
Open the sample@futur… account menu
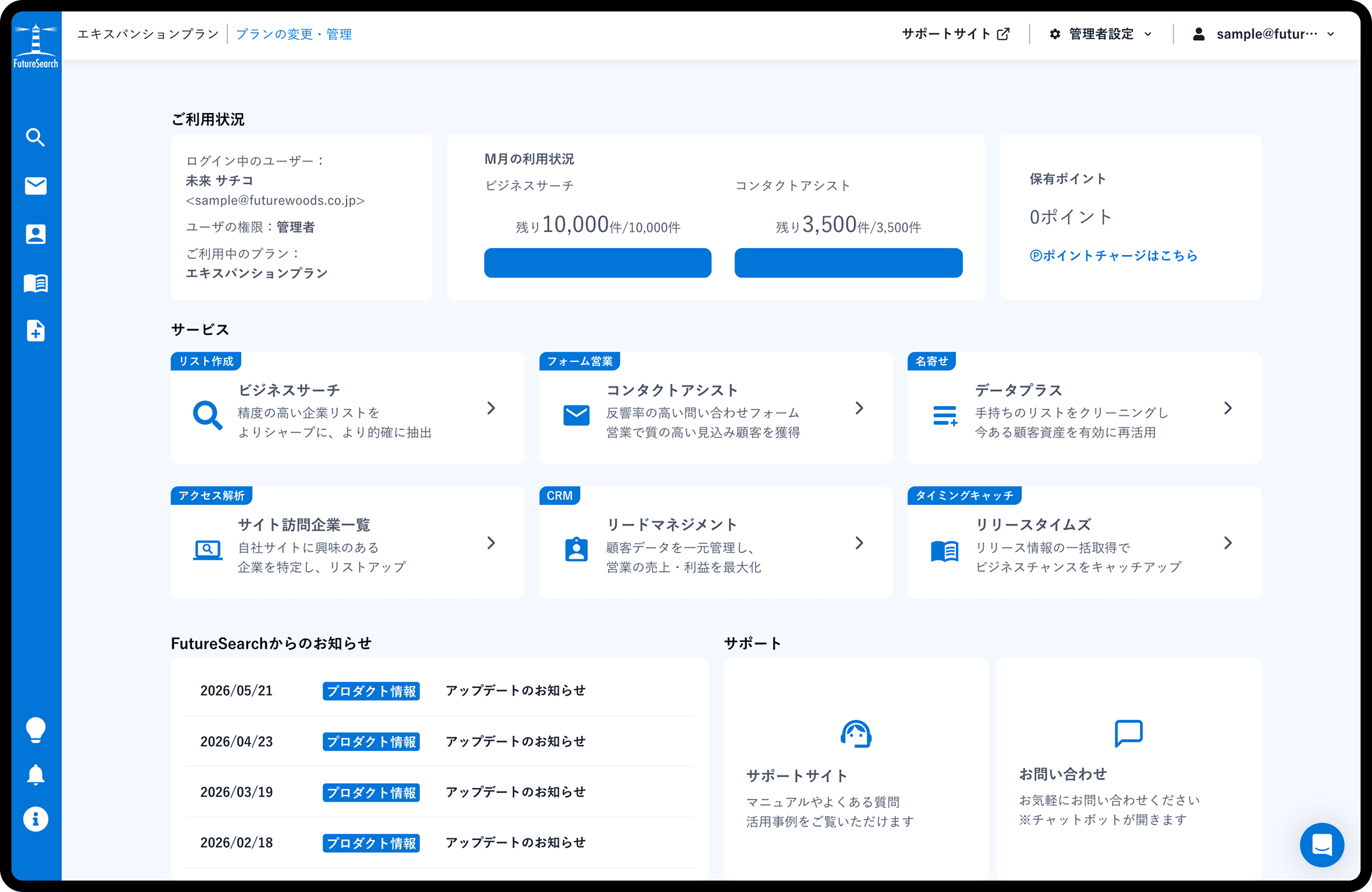[1264, 34]
